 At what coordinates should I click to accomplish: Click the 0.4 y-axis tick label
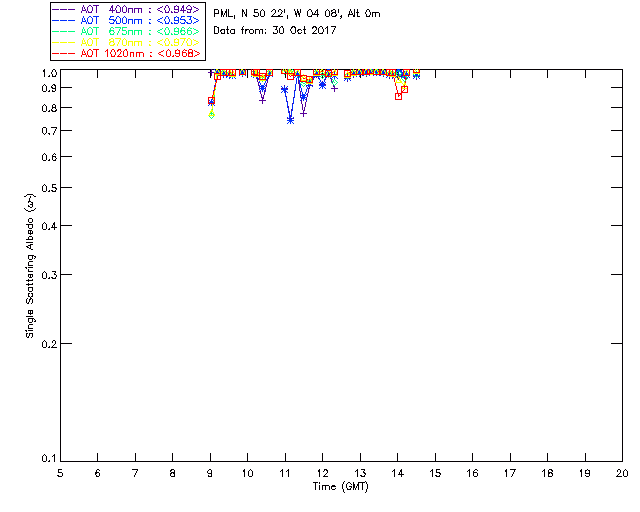click(49, 226)
